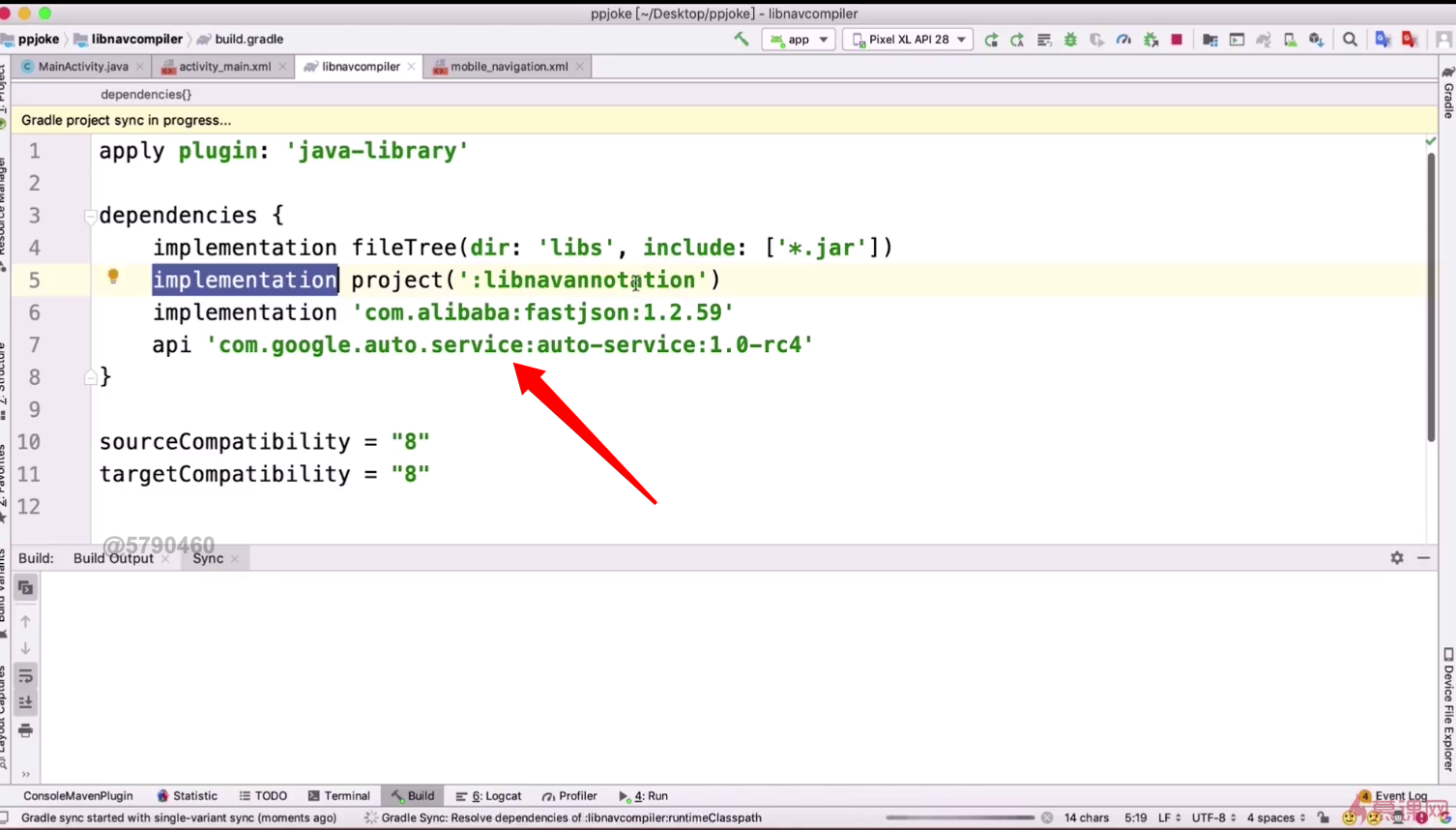
Task: Open the Terminal tool window
Action: click(338, 796)
